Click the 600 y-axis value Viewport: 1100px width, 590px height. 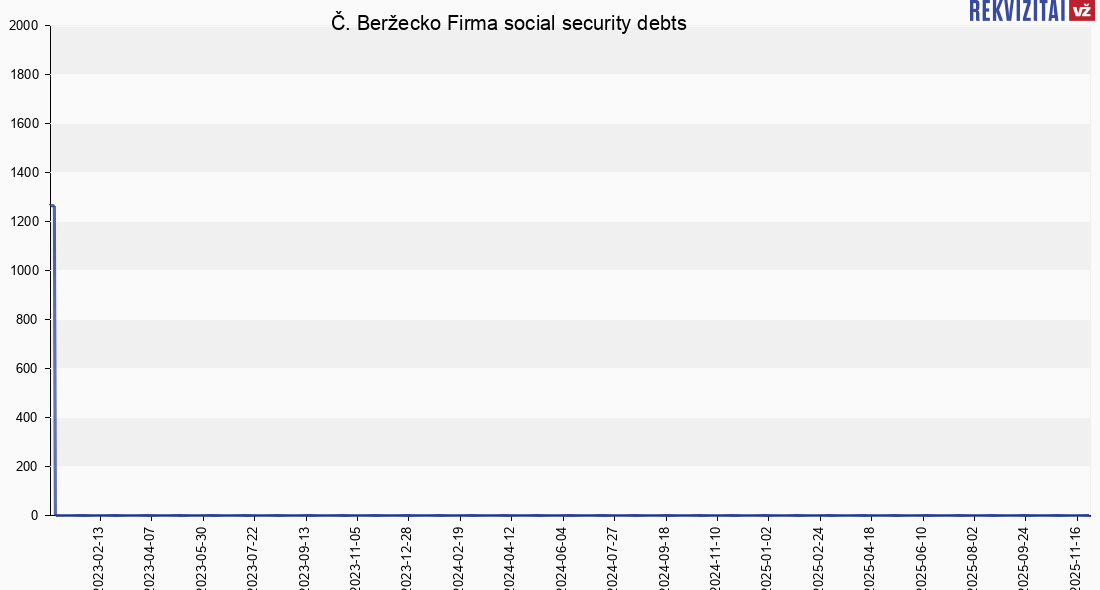tap(27, 369)
